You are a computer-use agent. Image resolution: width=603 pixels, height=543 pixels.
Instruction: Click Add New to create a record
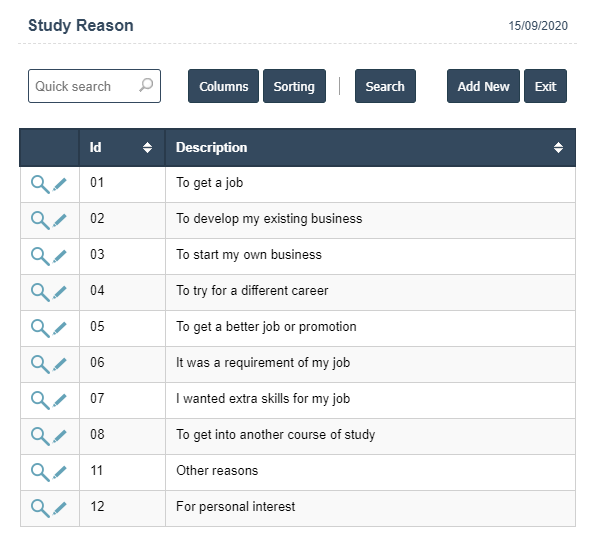[x=483, y=87]
